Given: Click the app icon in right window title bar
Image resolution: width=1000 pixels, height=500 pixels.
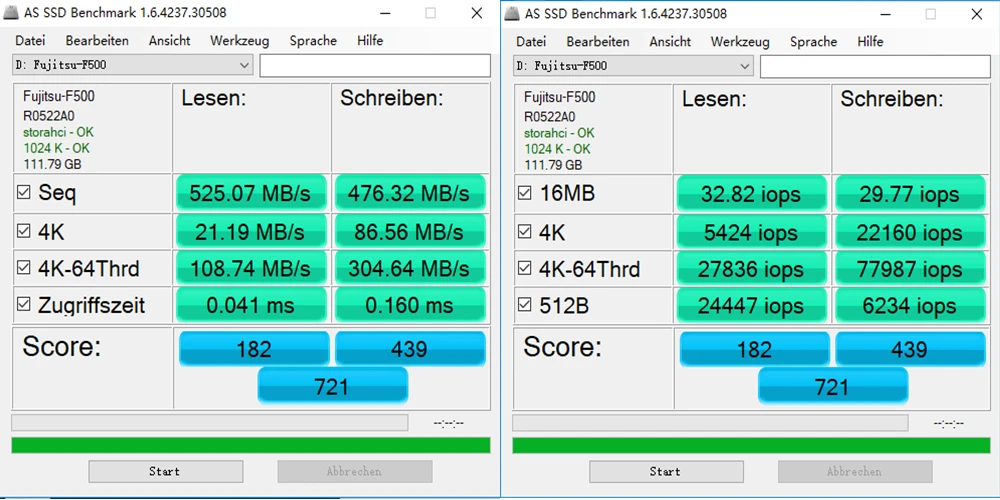Looking at the screenshot, I should [510, 13].
